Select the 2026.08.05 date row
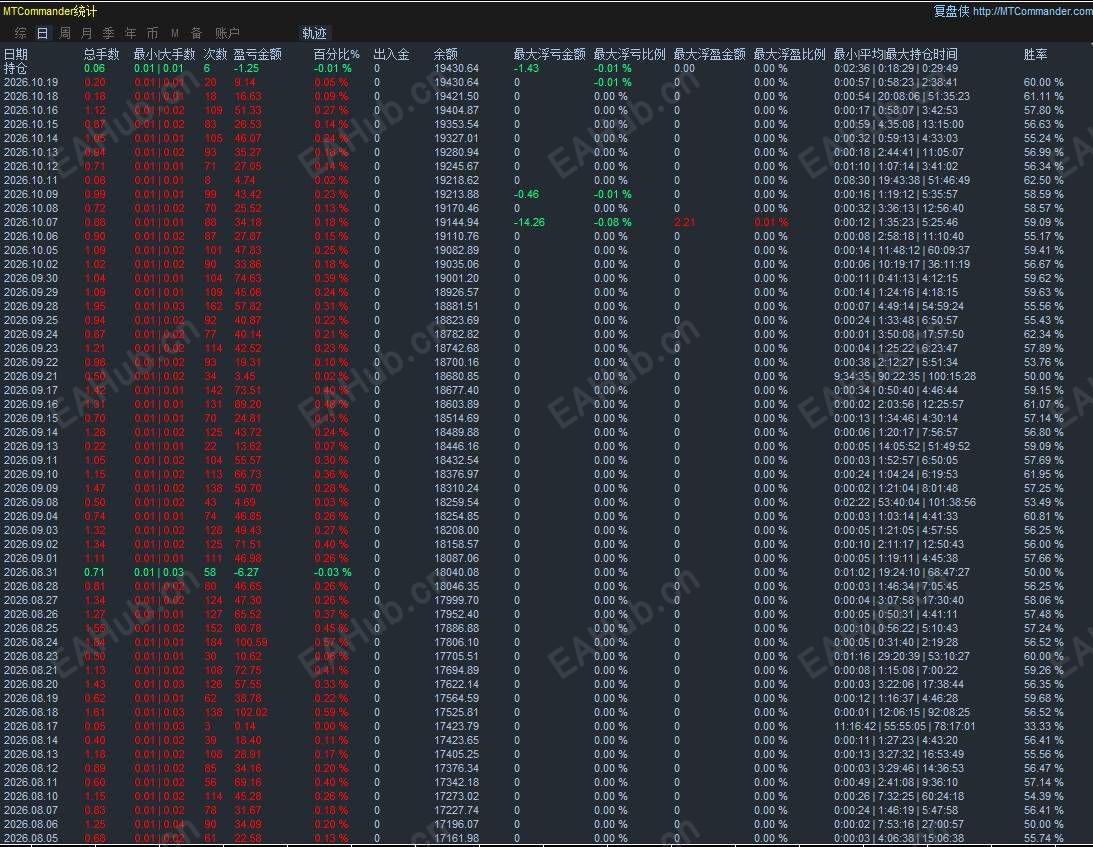The width and height of the screenshot is (1093, 847). 31,839
